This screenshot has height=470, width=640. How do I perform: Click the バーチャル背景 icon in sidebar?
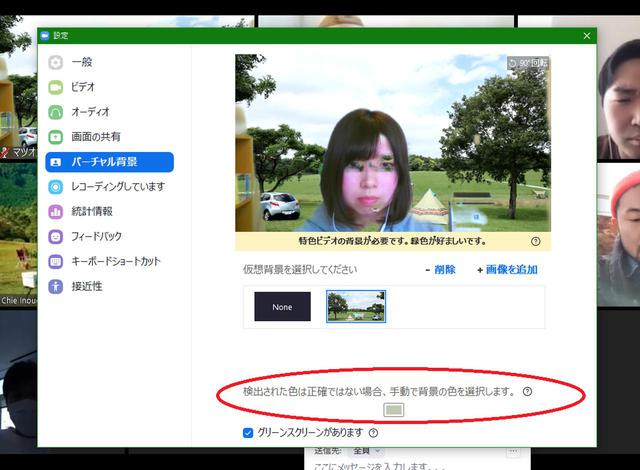click(x=56, y=162)
